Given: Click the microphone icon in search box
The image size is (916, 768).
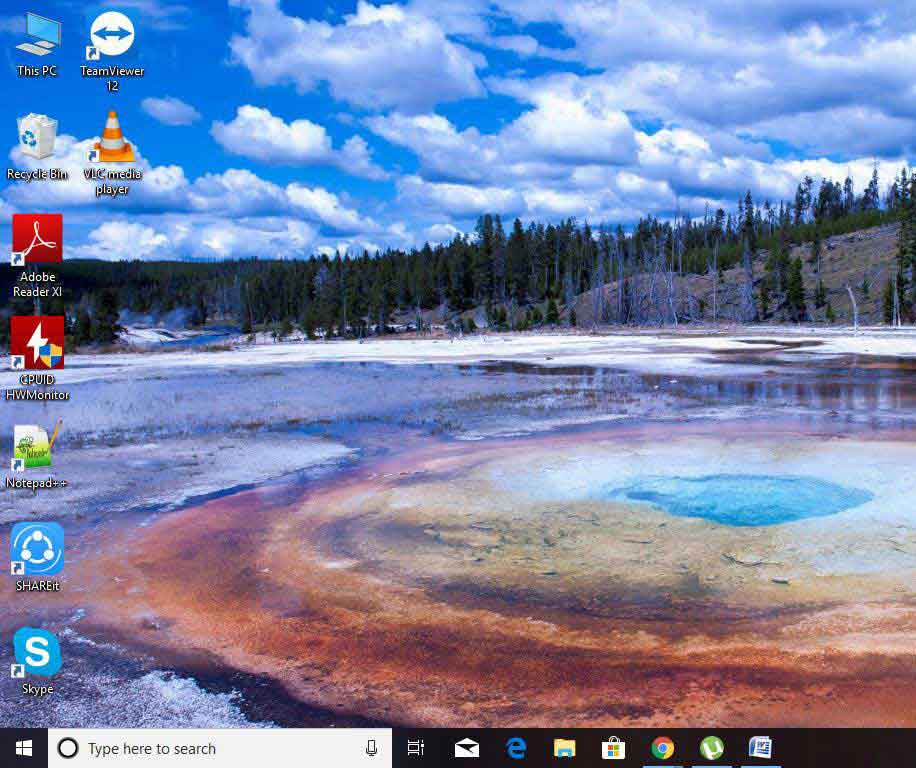Looking at the screenshot, I should 371,748.
